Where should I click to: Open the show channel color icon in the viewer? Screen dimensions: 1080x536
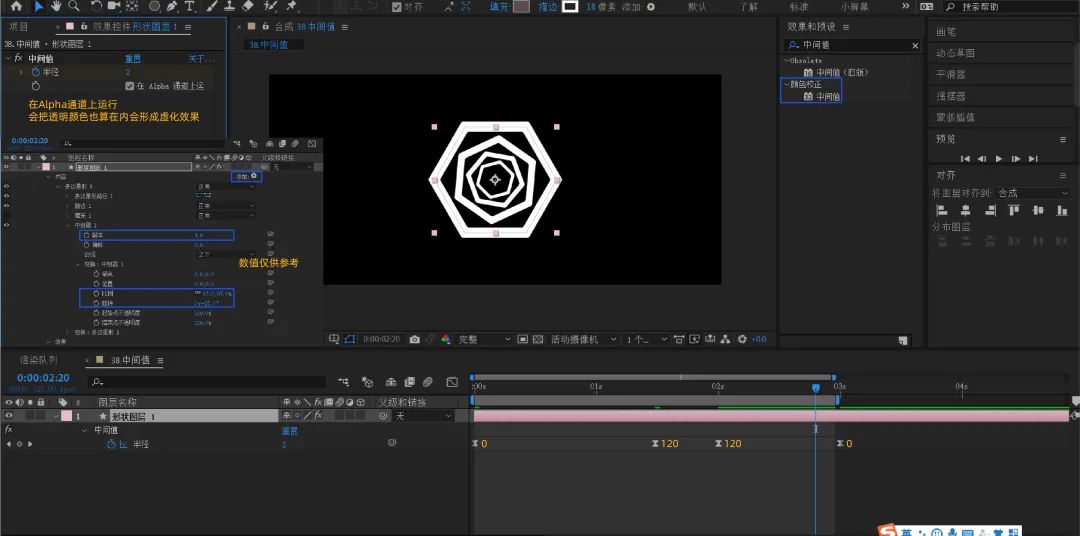click(446, 339)
